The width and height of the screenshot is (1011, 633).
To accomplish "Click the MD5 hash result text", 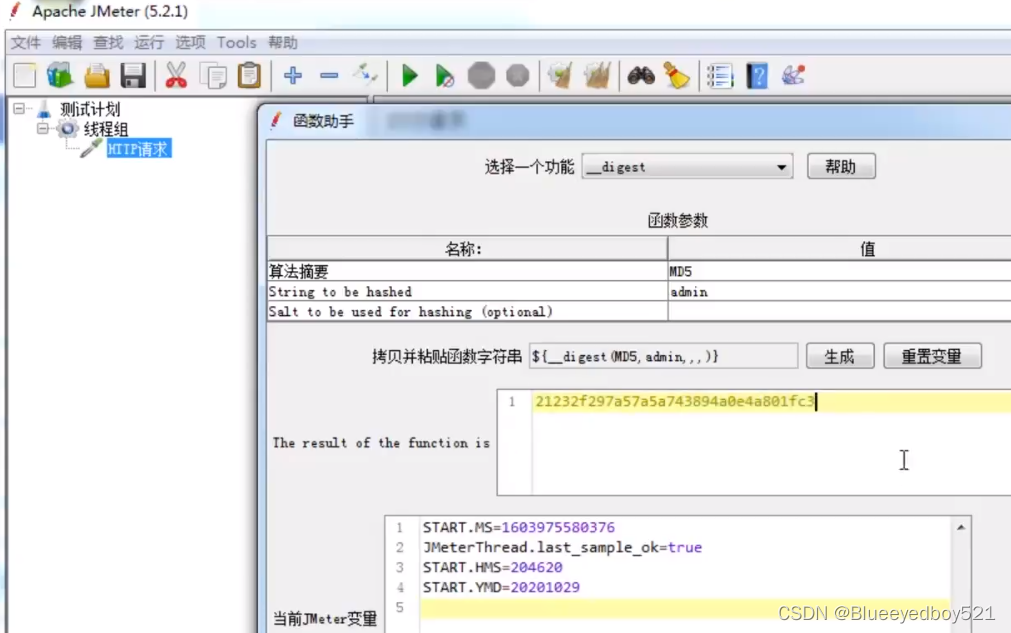I will tap(674, 402).
